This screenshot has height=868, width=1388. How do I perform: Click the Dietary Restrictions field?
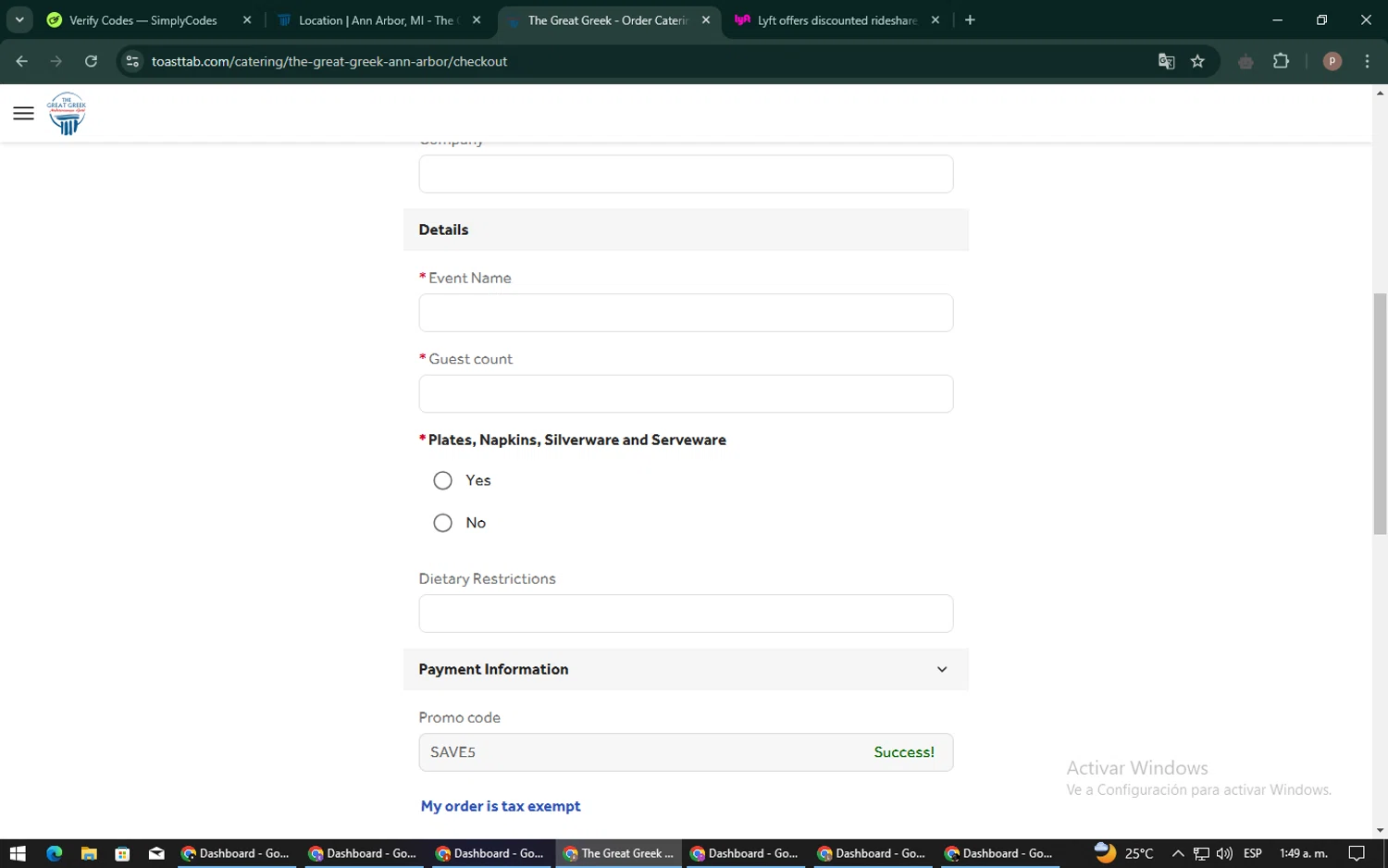(x=686, y=614)
